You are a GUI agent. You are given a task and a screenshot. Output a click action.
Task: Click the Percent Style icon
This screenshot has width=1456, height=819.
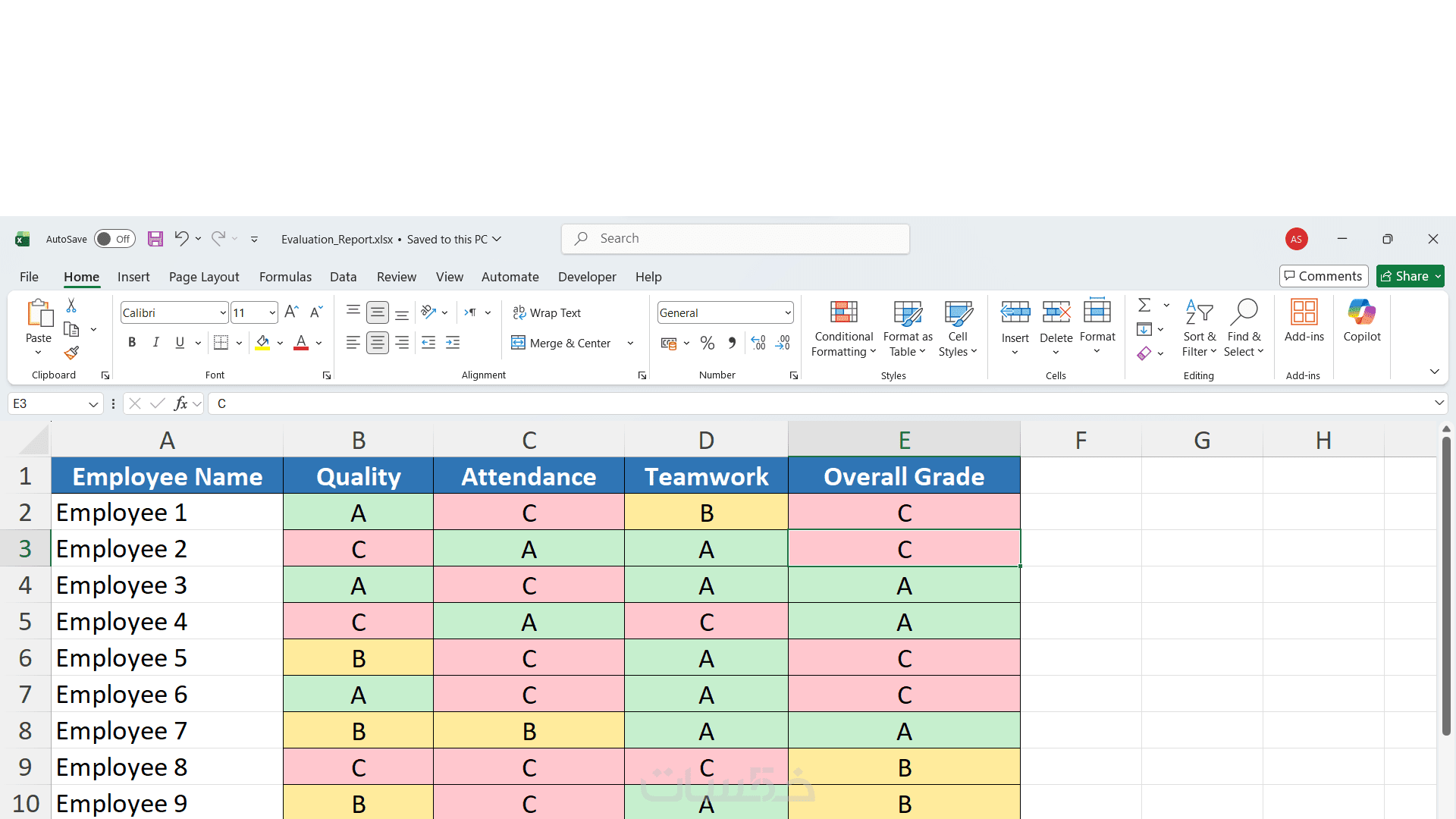pyautogui.click(x=708, y=344)
